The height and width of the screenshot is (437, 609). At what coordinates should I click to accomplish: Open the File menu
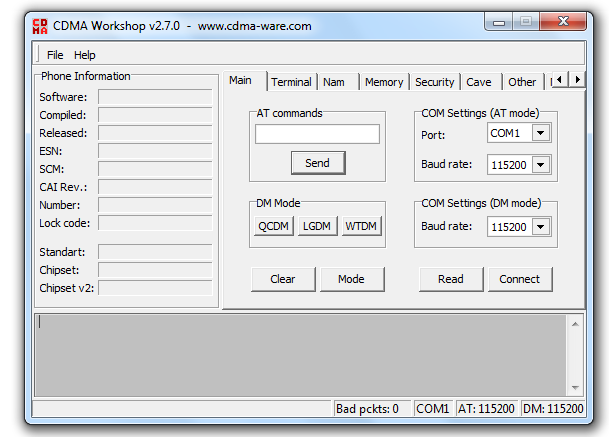[x=55, y=55]
